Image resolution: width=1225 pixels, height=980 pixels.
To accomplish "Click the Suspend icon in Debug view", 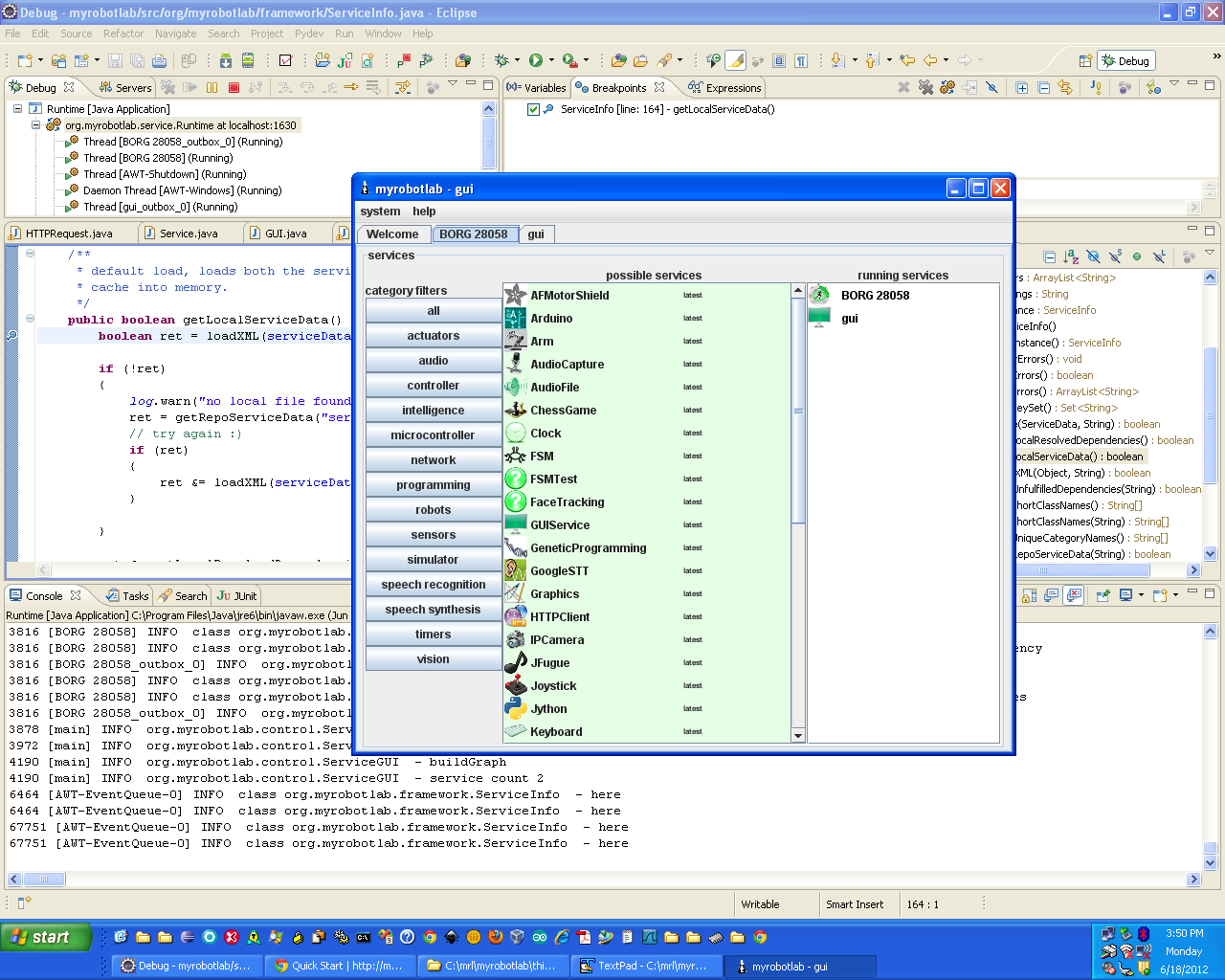I will pos(212,87).
